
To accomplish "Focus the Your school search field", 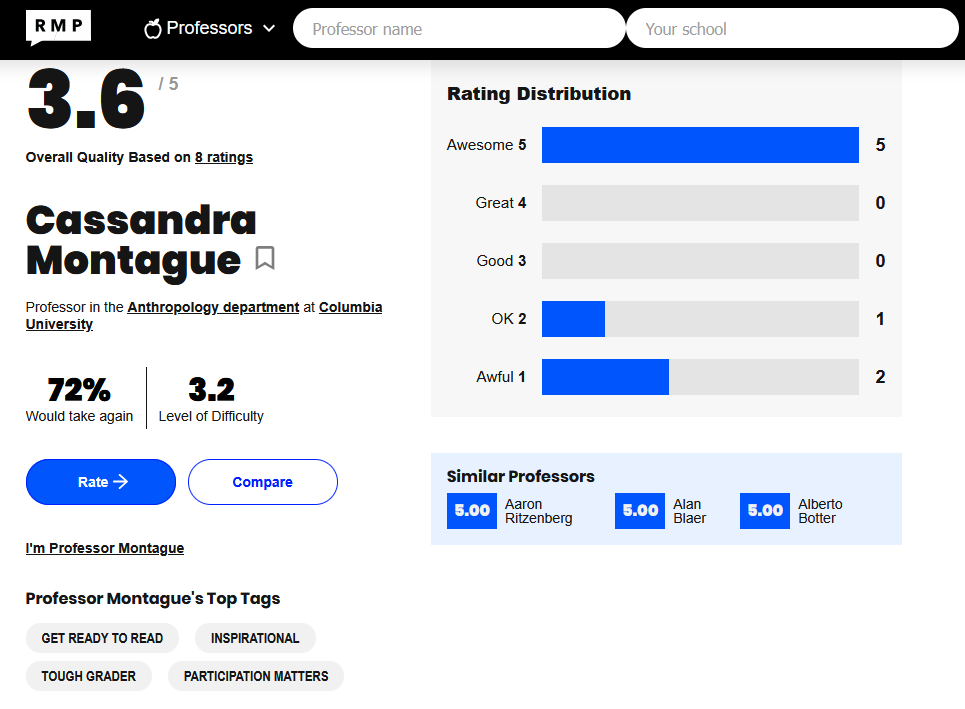I will click(x=793, y=28).
